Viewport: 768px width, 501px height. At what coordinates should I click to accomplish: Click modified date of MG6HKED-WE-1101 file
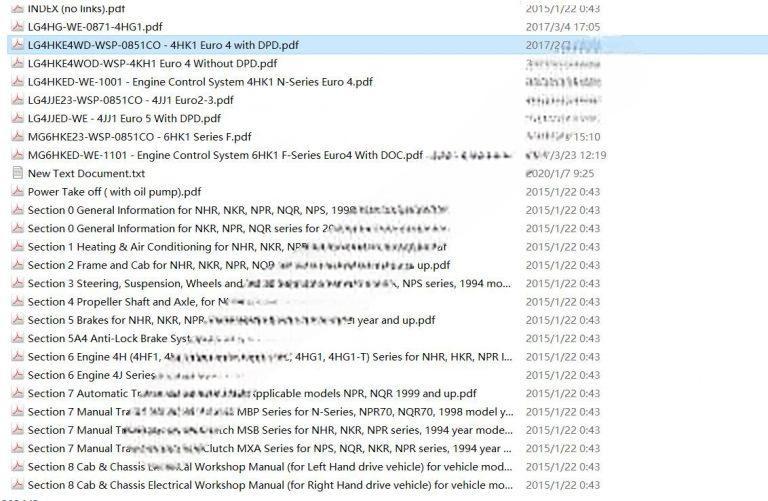click(x=566, y=155)
